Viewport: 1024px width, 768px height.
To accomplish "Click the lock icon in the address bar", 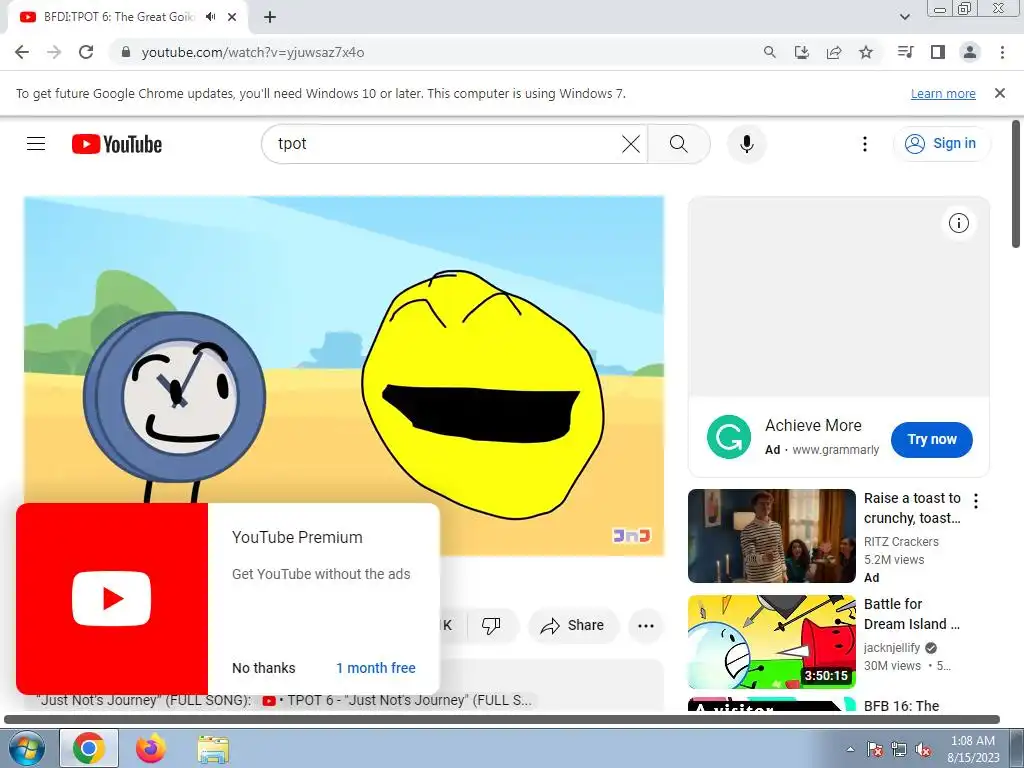I will pos(126,52).
